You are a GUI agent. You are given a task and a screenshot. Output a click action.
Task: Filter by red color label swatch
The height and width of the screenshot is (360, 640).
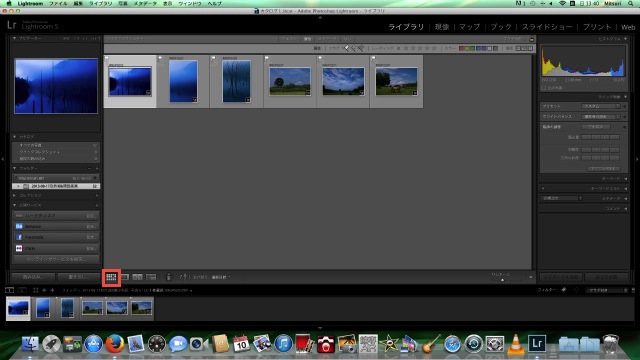coord(462,48)
